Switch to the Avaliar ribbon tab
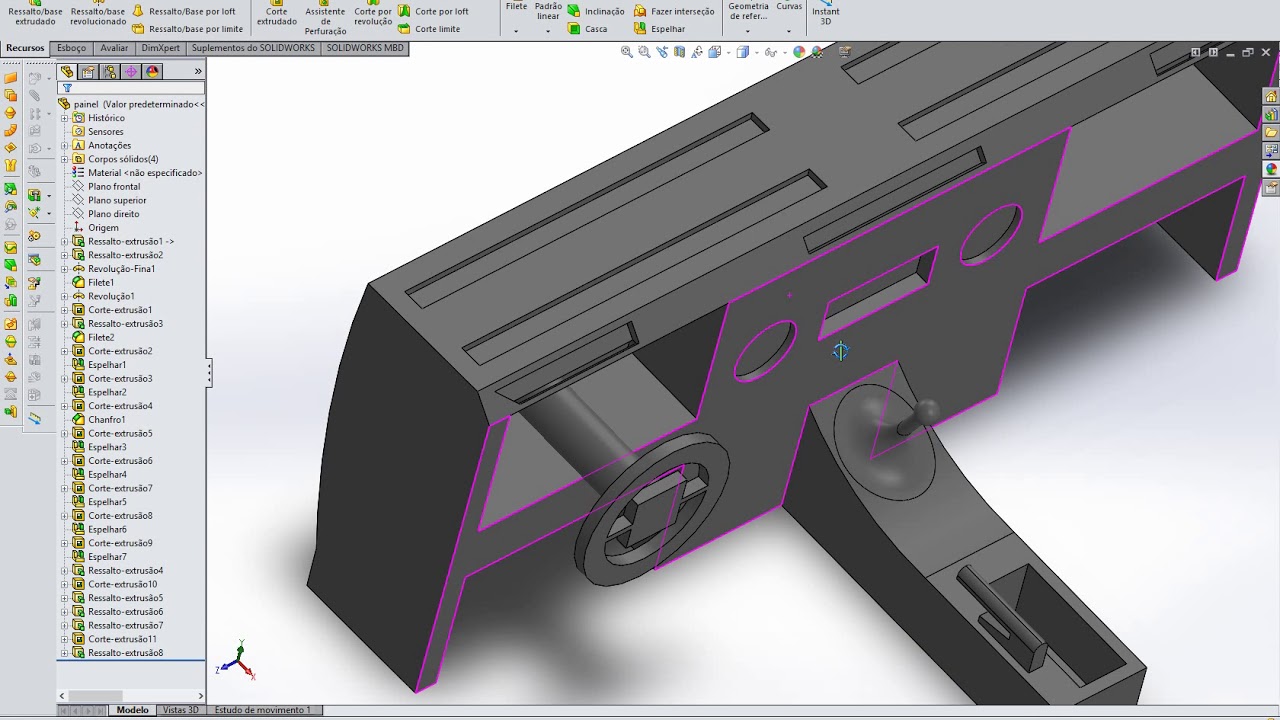The height and width of the screenshot is (720, 1280). [114, 48]
